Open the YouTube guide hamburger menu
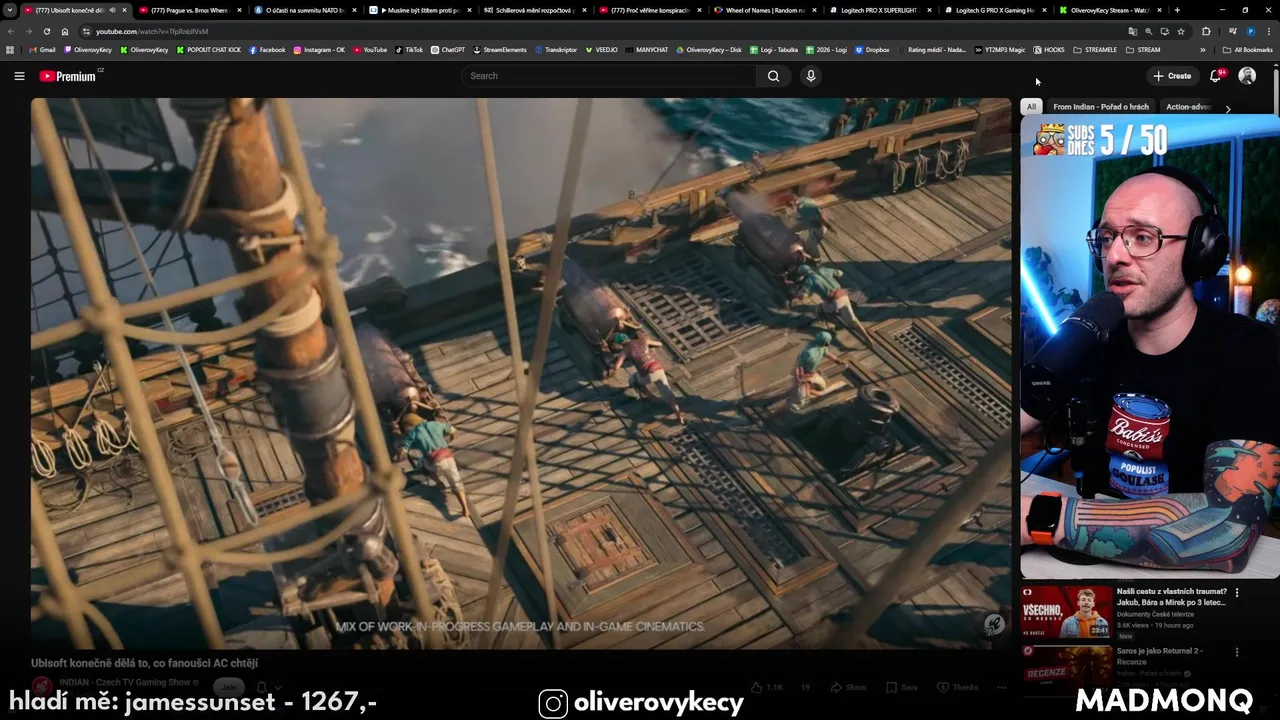 coord(19,76)
